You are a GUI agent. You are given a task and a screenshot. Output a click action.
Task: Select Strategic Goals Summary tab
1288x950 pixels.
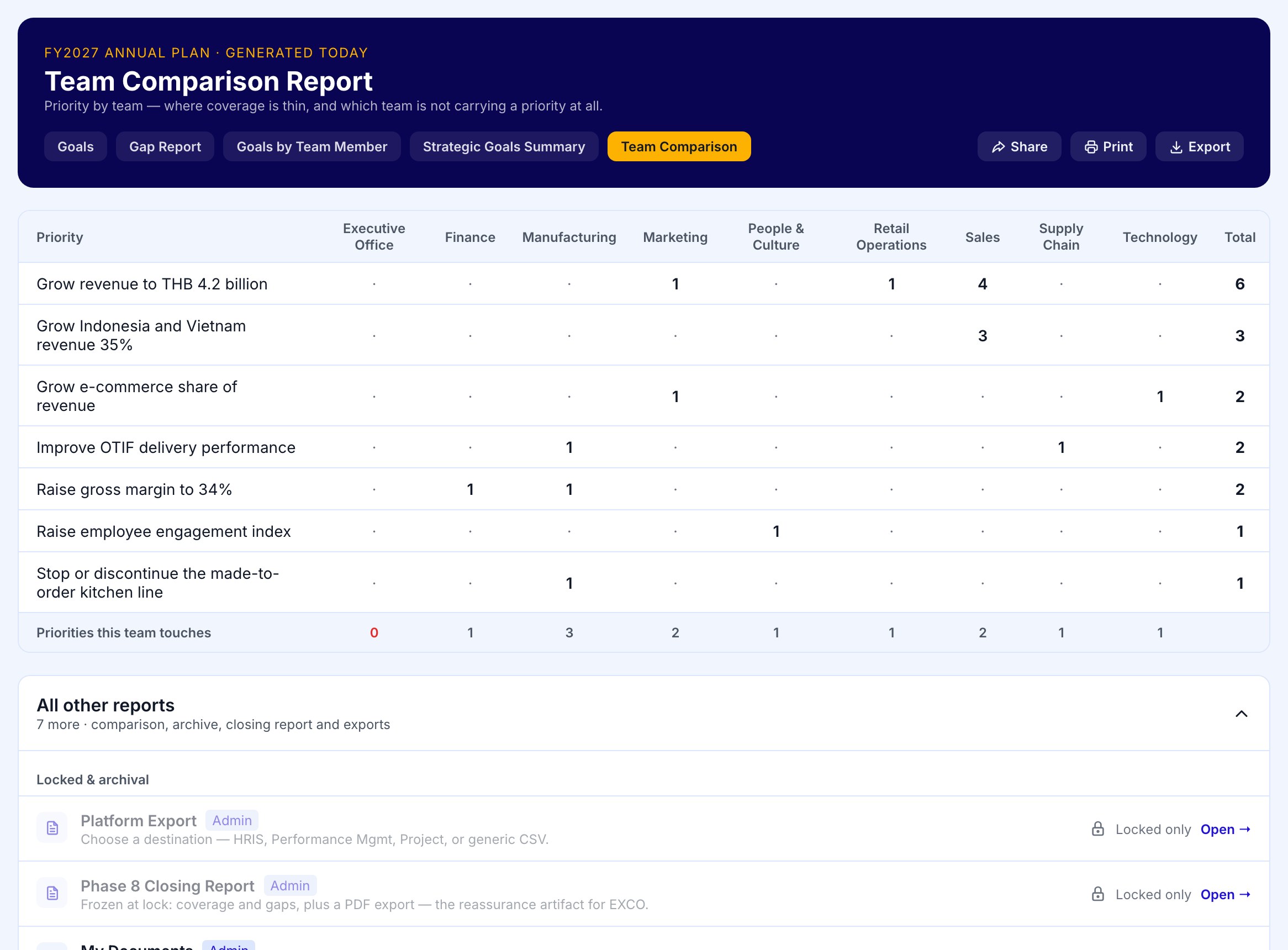504,146
